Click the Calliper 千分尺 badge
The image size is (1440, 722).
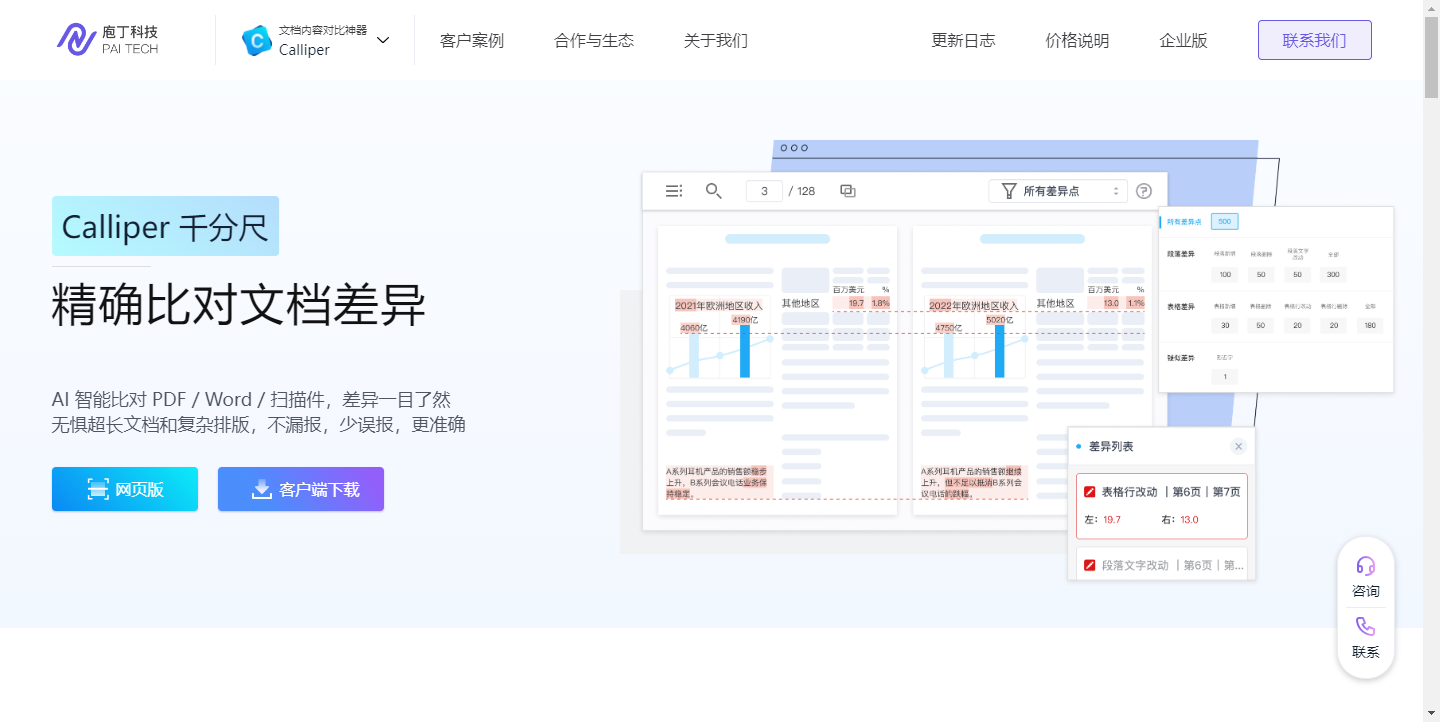[x=165, y=227]
